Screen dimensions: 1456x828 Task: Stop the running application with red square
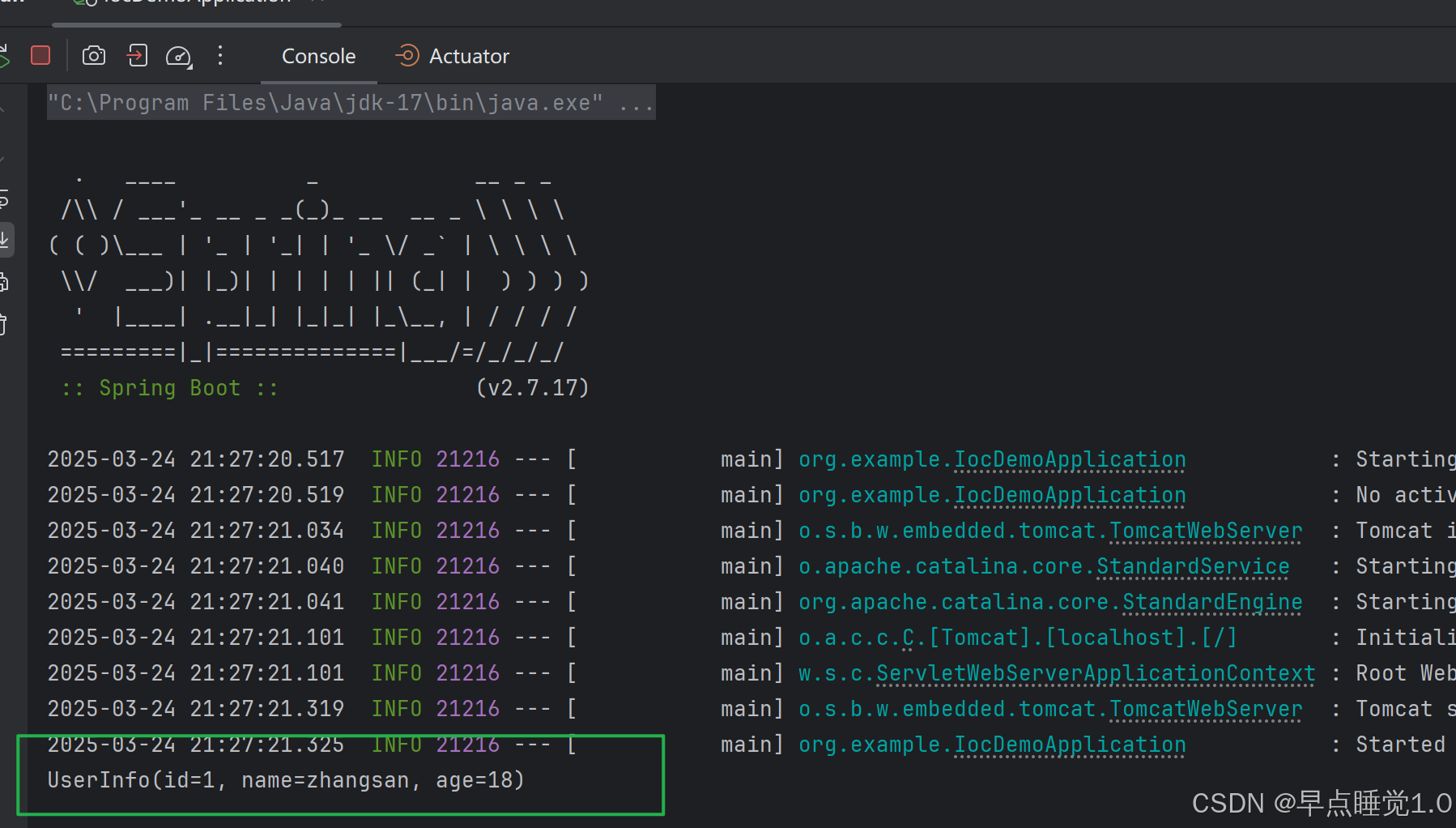(40, 55)
